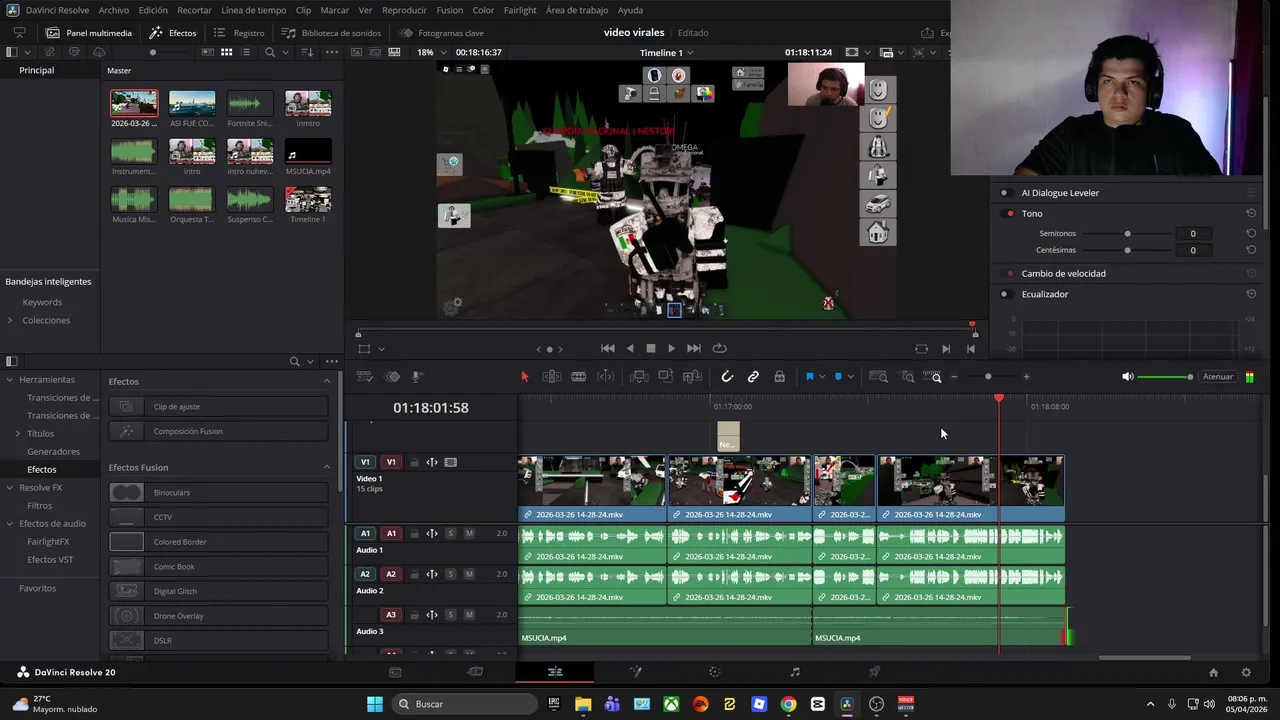This screenshot has width=1280, height=720.
Task: Click the full extent zoom icon
Action: pos(878,377)
